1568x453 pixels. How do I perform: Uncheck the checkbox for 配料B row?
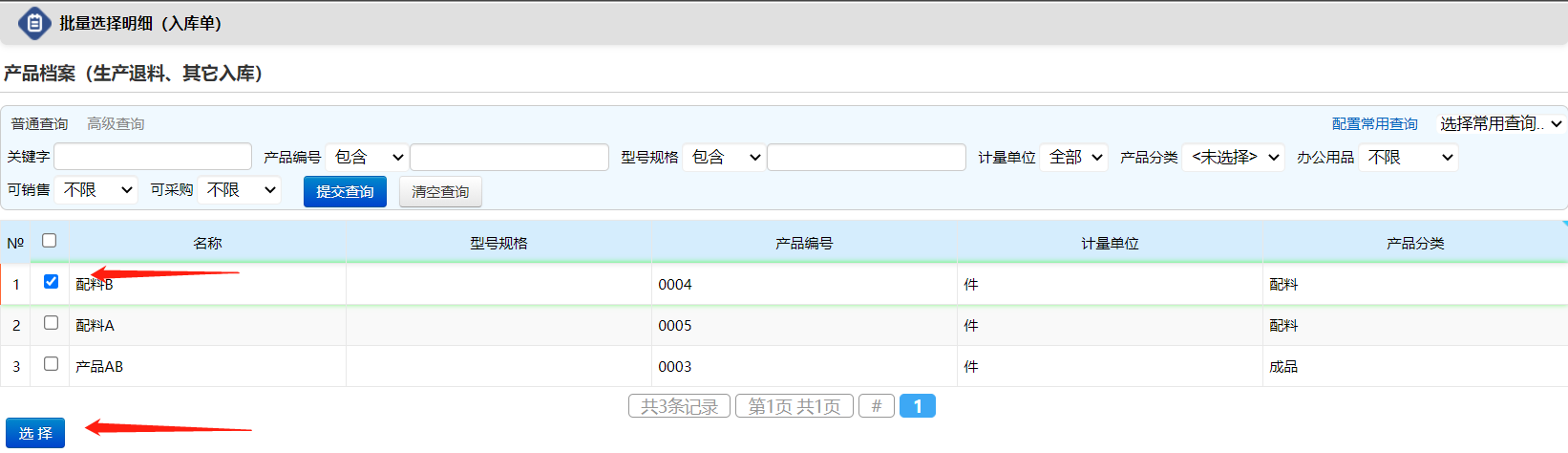52,282
